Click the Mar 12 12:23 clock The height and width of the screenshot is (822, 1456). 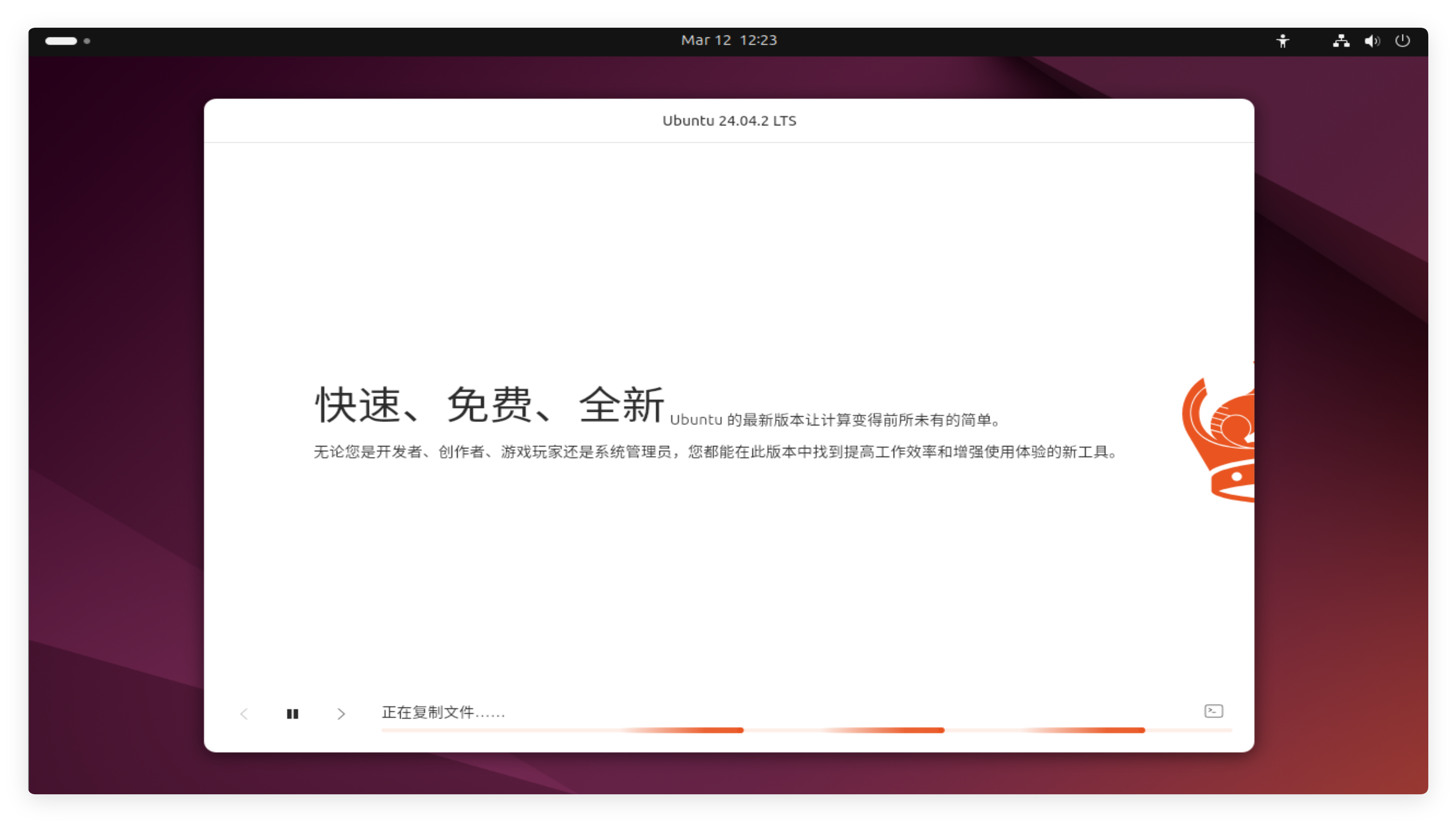[728, 40]
